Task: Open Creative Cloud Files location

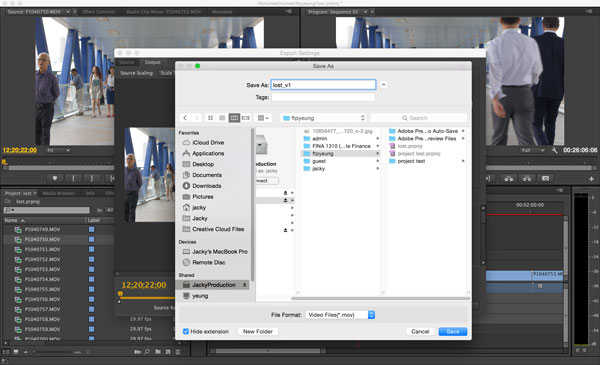Action: (x=213, y=229)
